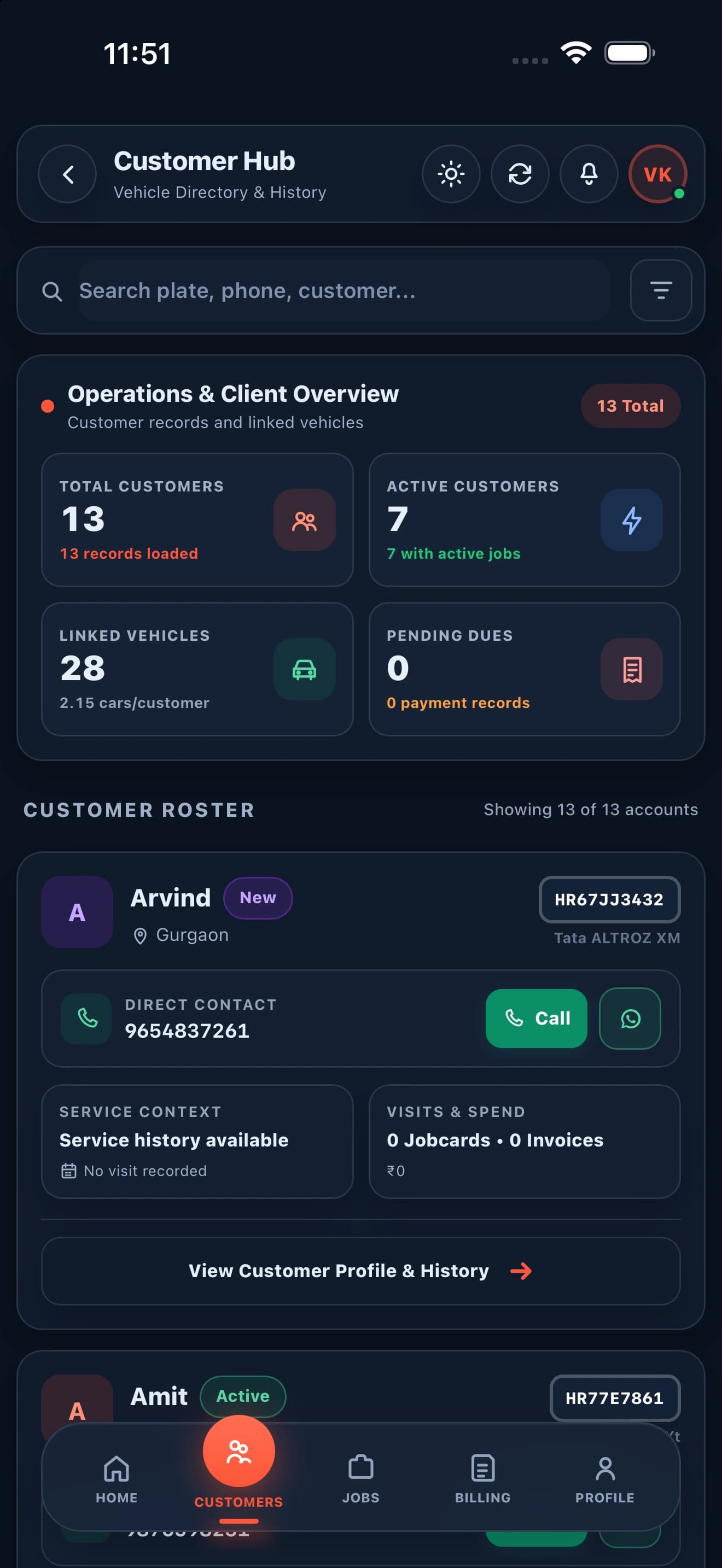Tap the Direct Contact phone icon
The width and height of the screenshot is (722, 1568).
click(x=86, y=1019)
